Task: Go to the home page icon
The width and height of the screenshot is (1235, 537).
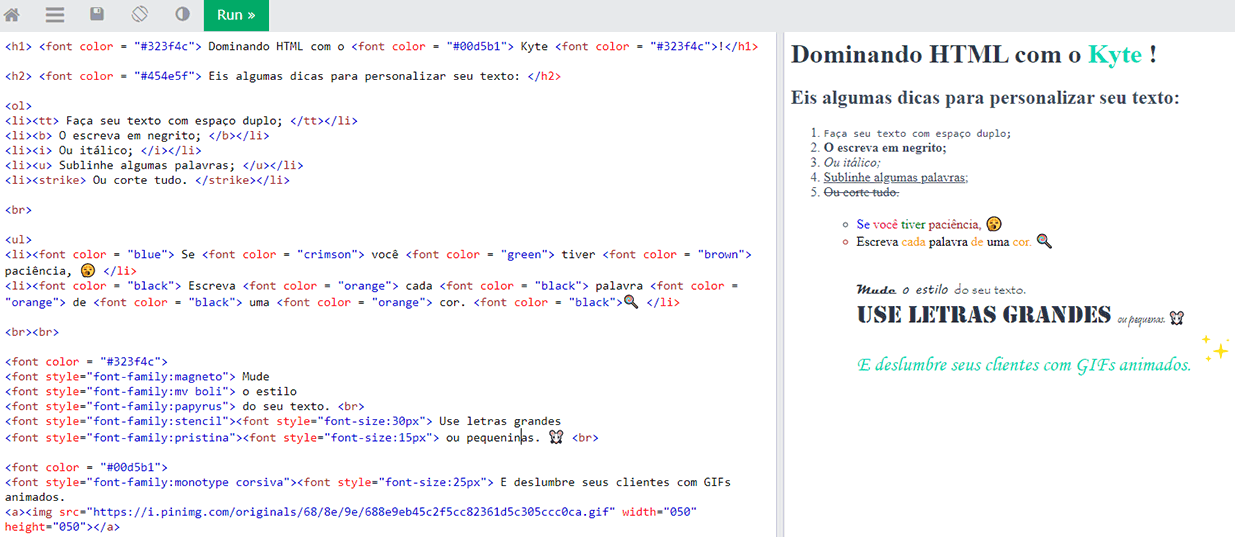Action: tap(12, 15)
